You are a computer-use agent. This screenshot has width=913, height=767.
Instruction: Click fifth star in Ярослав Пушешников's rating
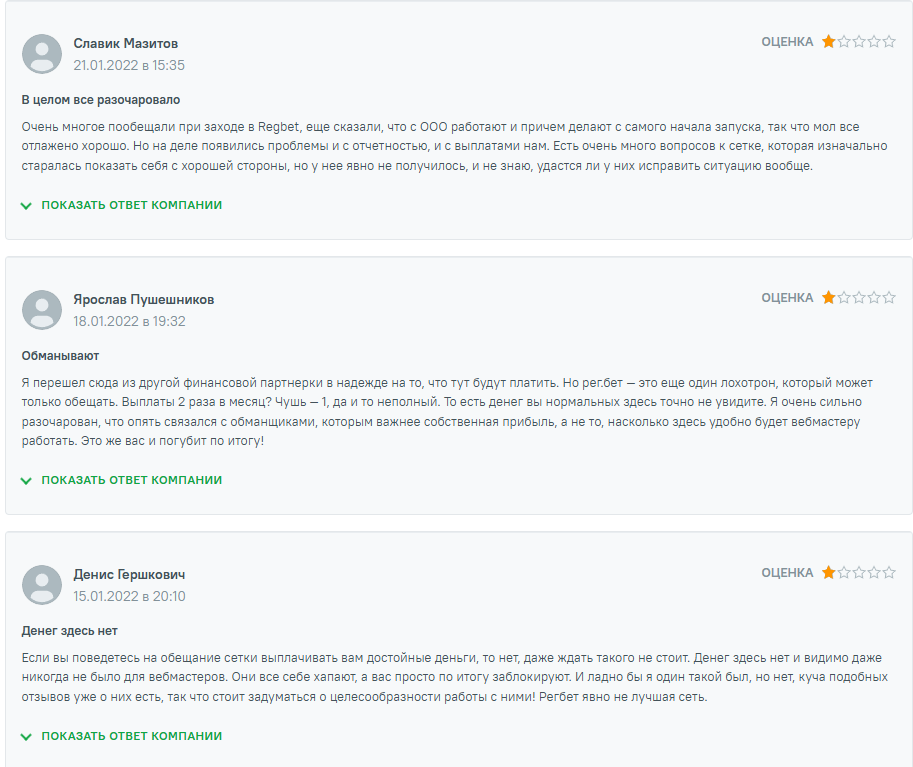point(889,298)
